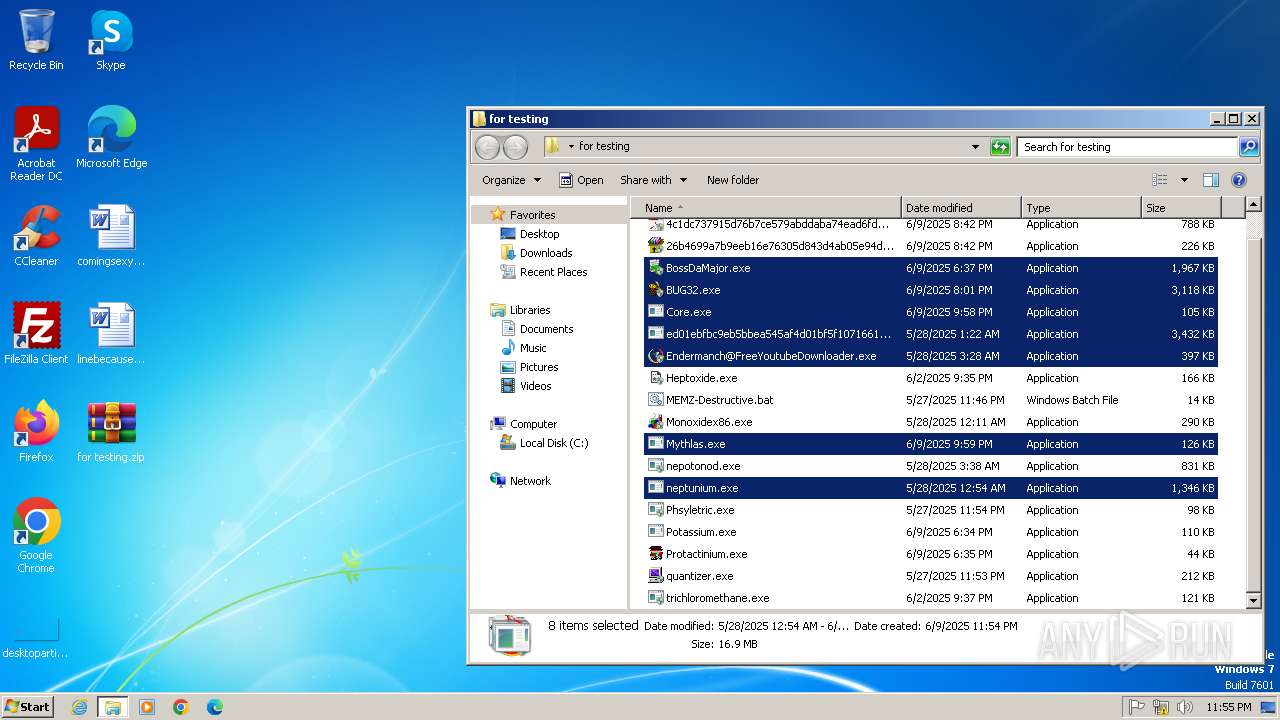
Task: Select Favorites in the navigation pane
Action: pos(532,215)
